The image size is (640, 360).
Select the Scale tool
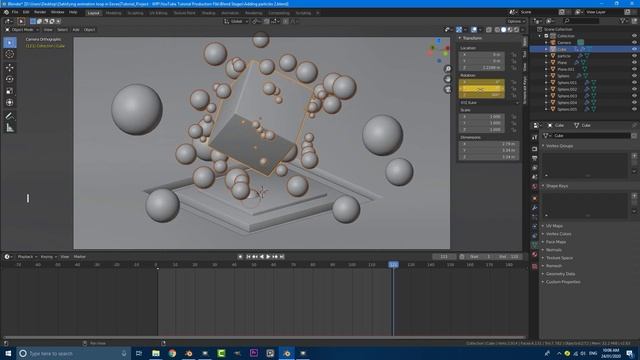[x=10, y=91]
